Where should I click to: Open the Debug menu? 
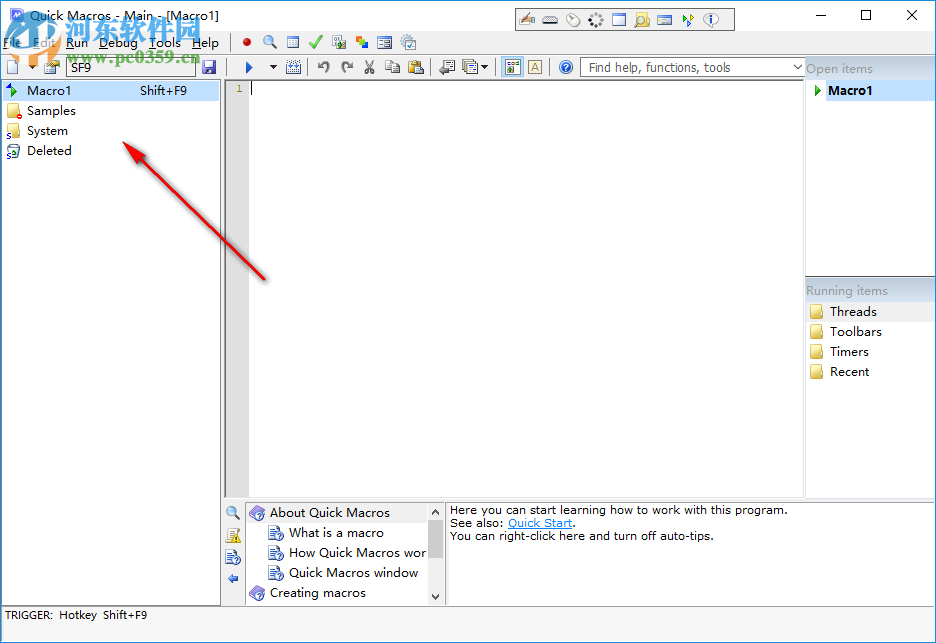tap(118, 42)
